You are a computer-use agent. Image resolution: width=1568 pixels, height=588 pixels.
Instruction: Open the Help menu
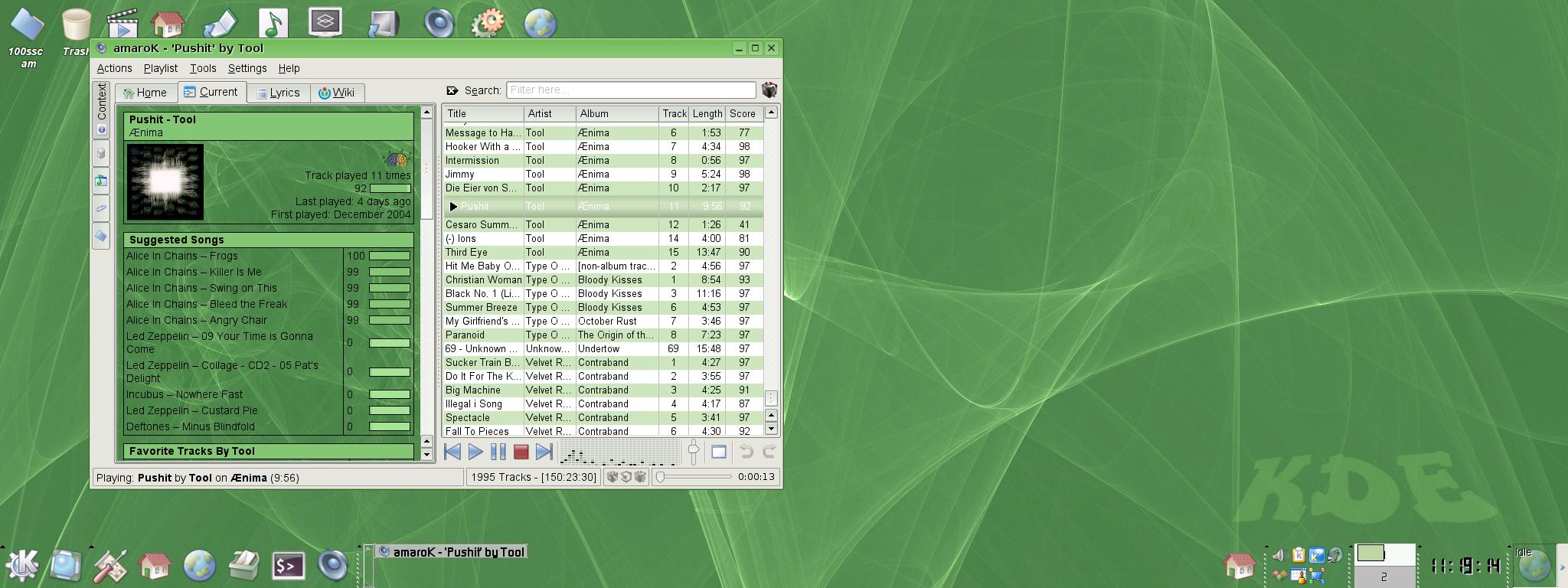click(289, 68)
